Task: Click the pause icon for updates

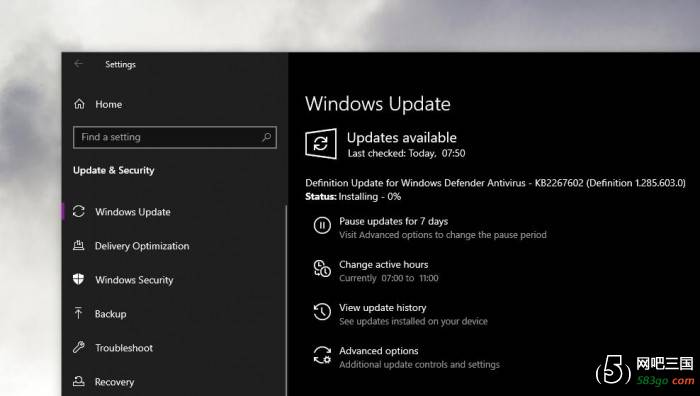Action: [x=322, y=225]
